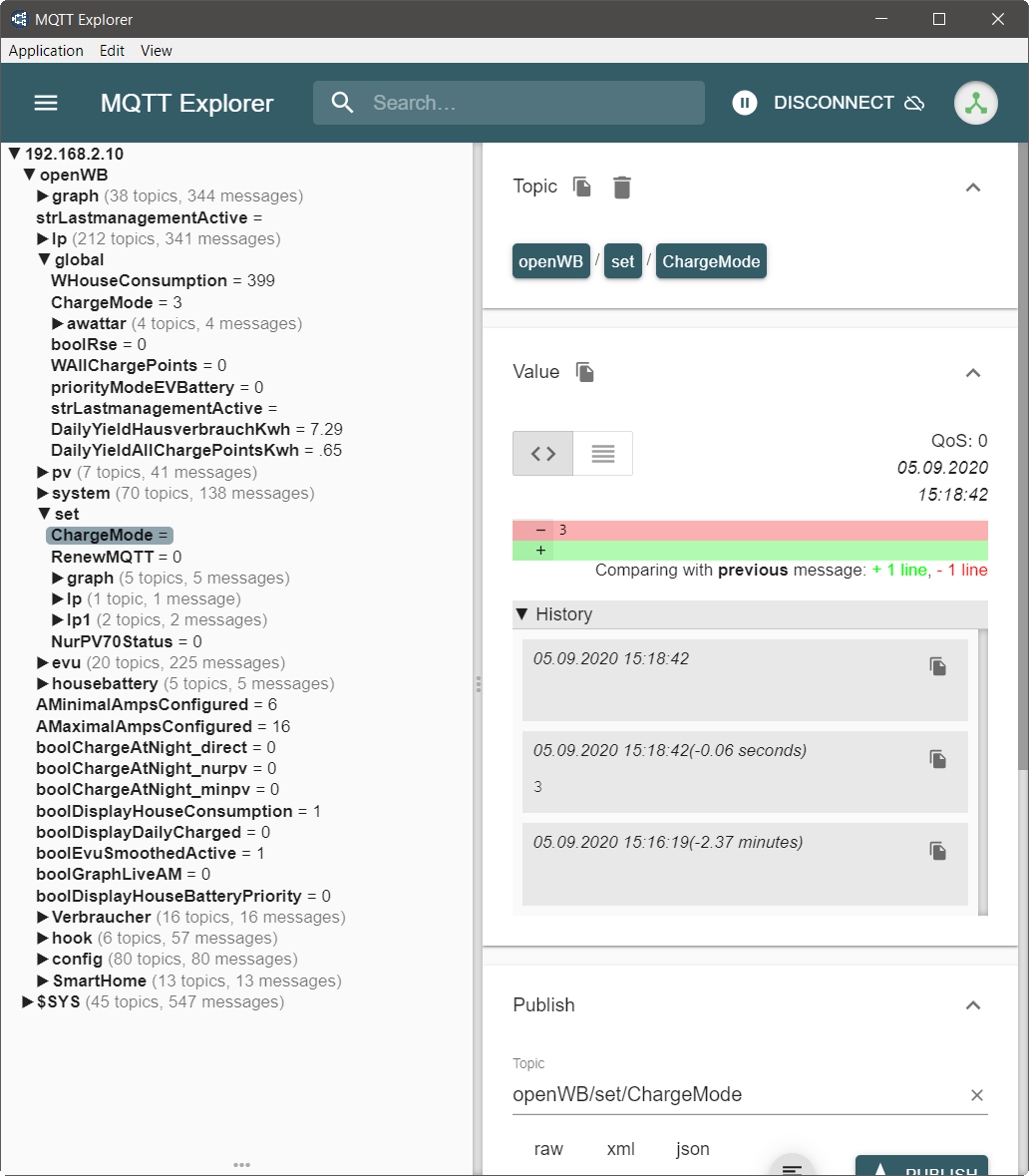The width and height of the screenshot is (1029, 1176).
Task: Select the highlighted ChargeMode topic under set
Action: (110, 536)
